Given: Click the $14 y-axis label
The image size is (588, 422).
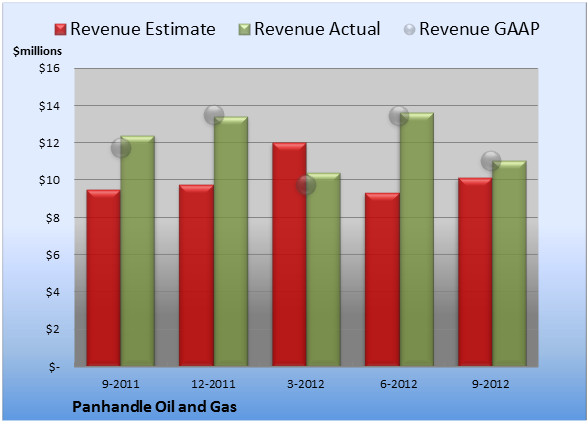Looking at the screenshot, I should [50, 106].
